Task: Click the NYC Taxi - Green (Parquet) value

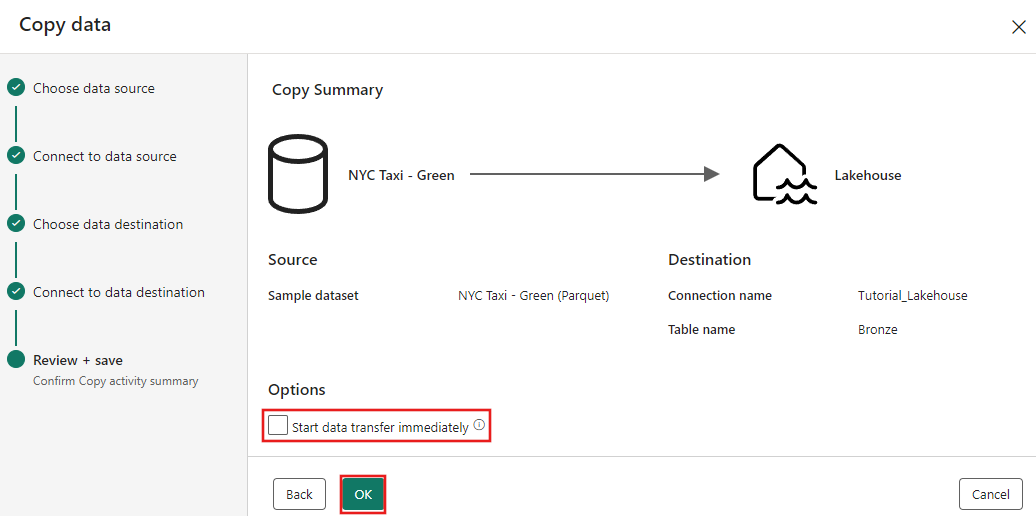Action: point(534,295)
